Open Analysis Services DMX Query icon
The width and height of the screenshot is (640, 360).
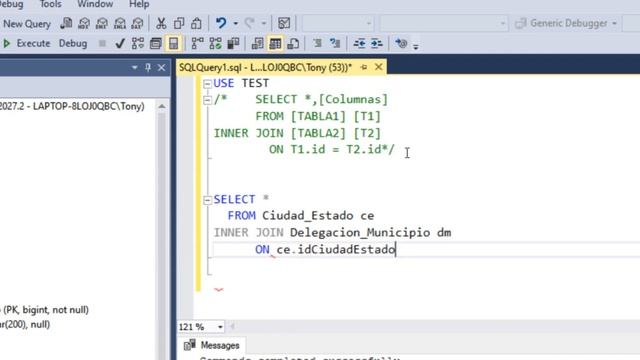tap(102, 23)
